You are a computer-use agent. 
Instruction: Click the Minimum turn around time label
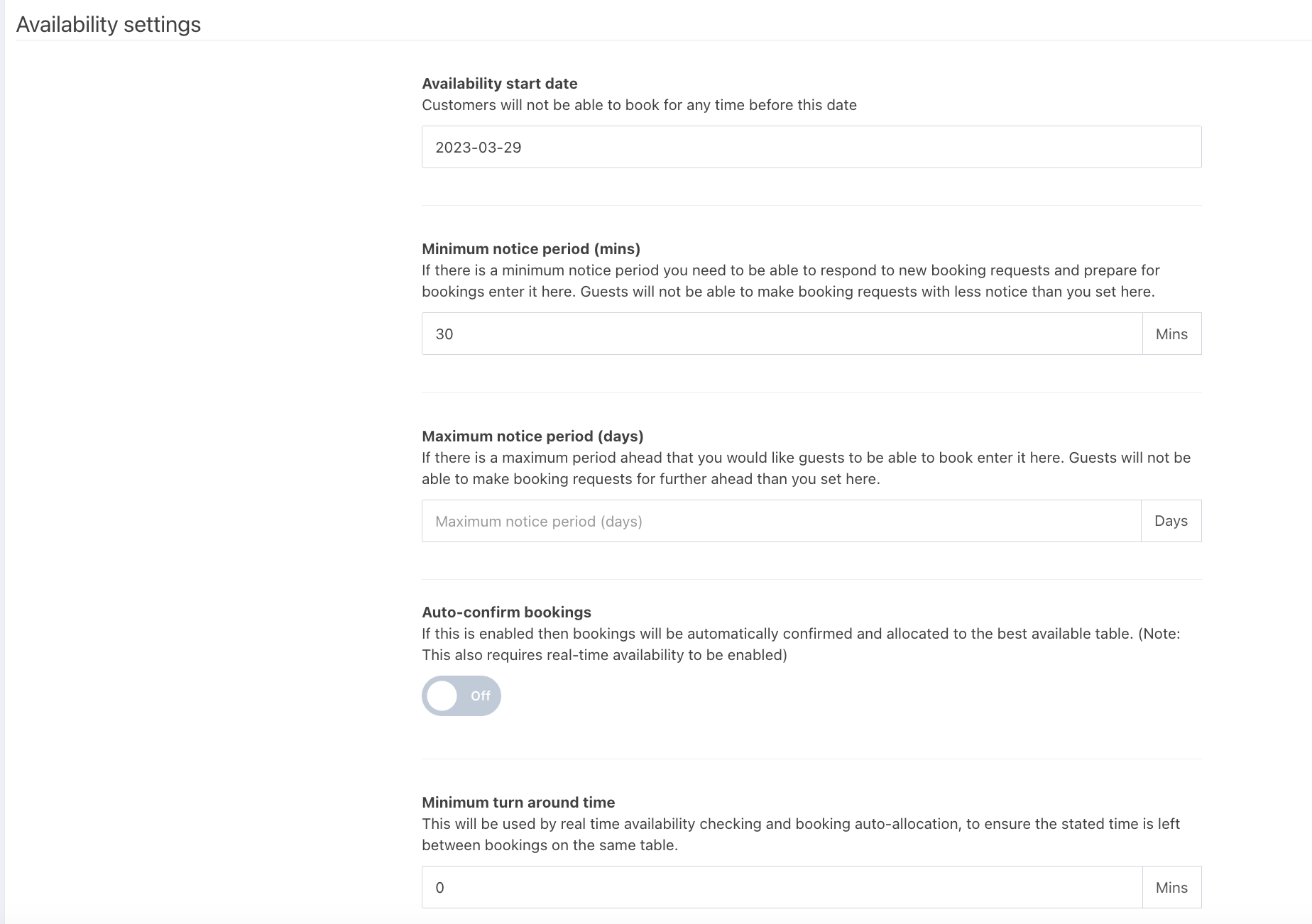click(518, 802)
